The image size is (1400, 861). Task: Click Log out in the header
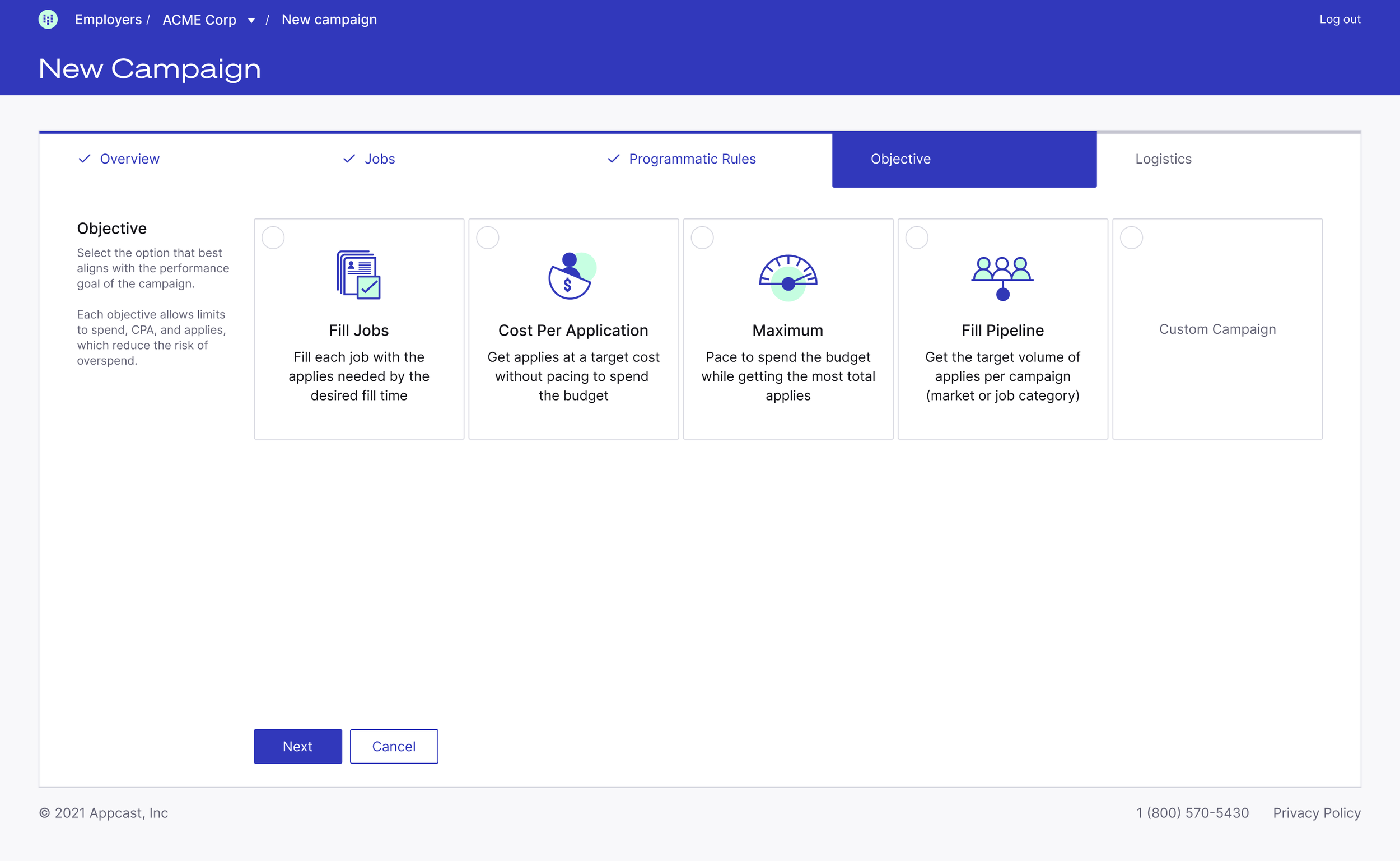coord(1340,20)
